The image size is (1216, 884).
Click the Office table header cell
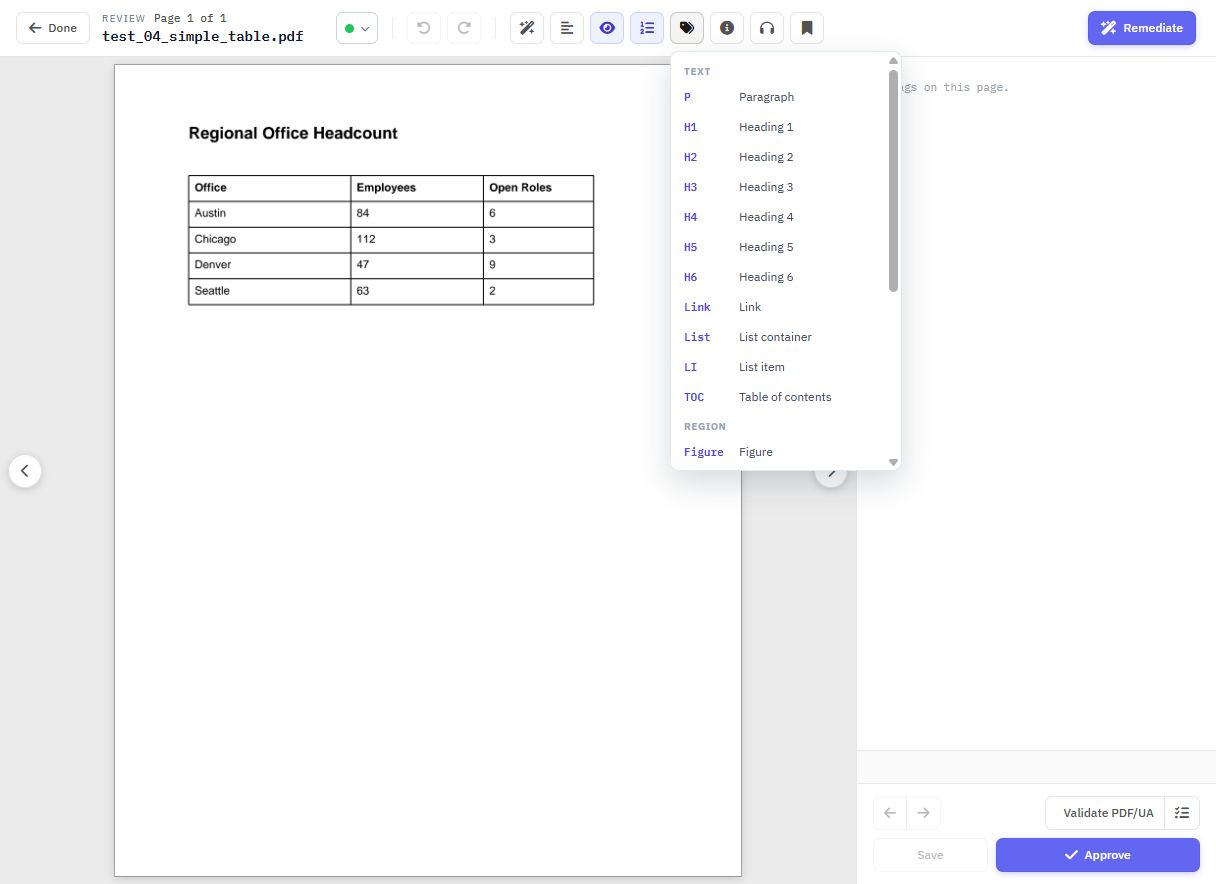click(x=270, y=188)
